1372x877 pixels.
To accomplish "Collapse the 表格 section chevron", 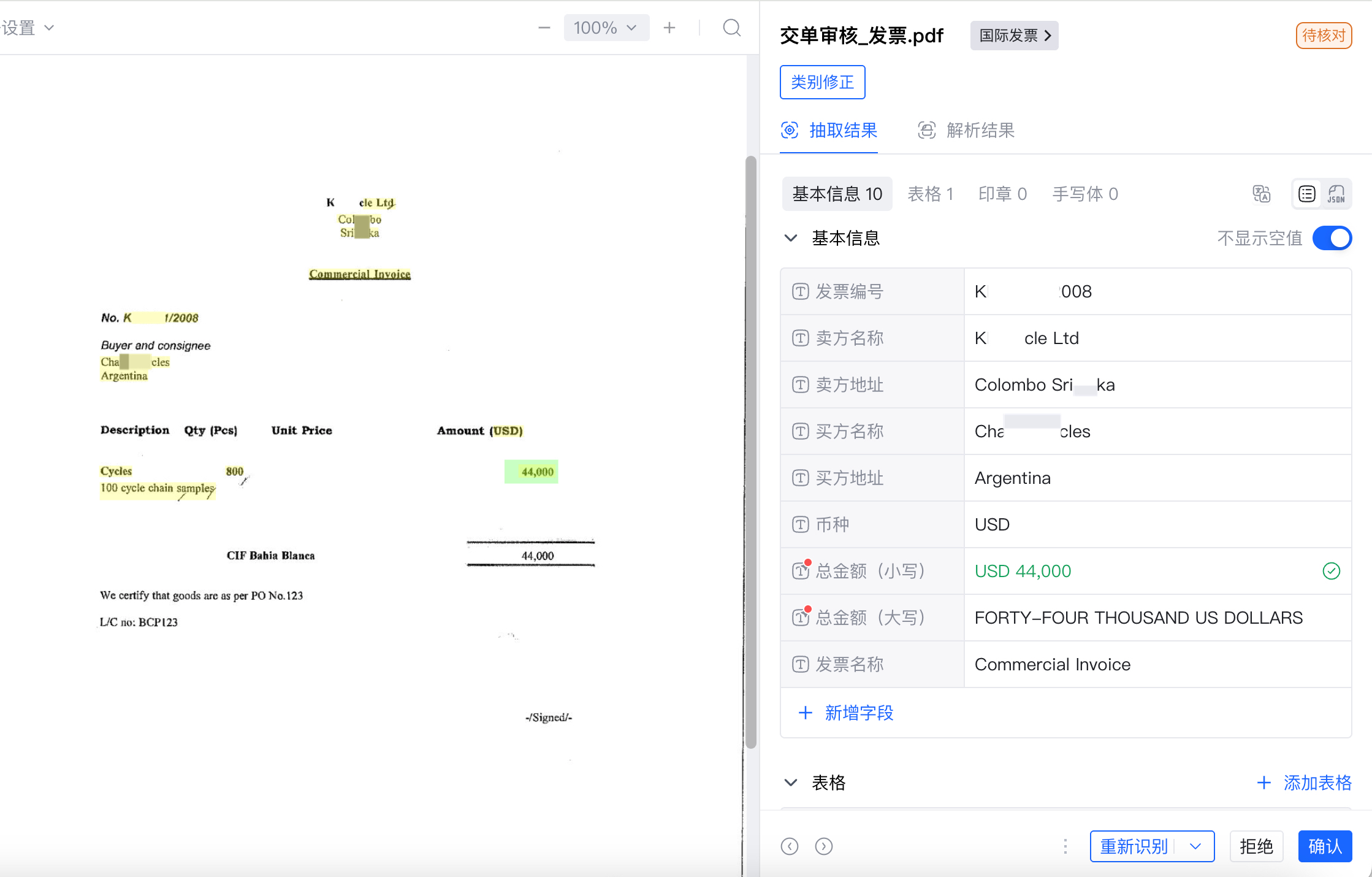I will tap(791, 783).
